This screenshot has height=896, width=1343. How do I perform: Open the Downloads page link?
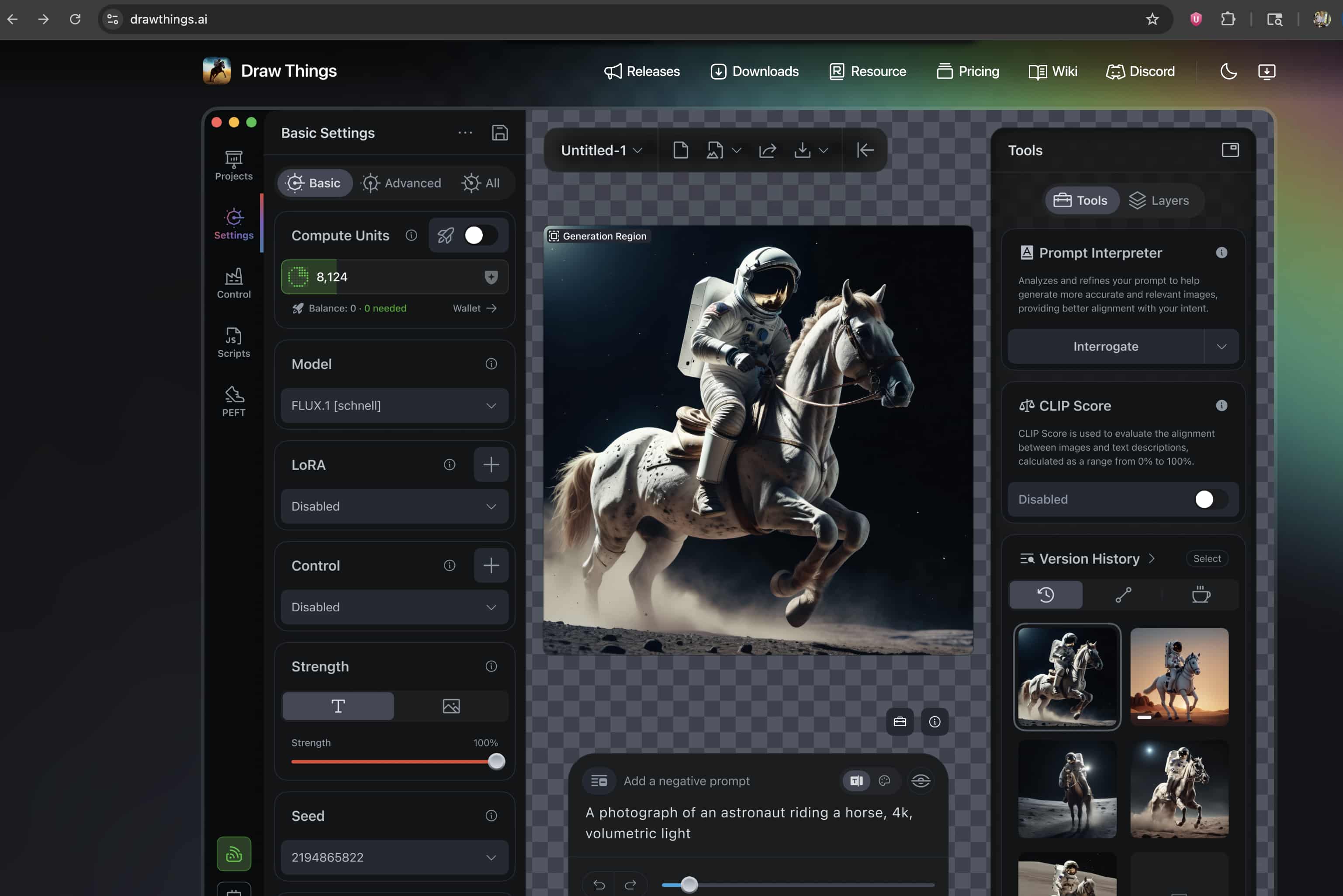tap(754, 72)
